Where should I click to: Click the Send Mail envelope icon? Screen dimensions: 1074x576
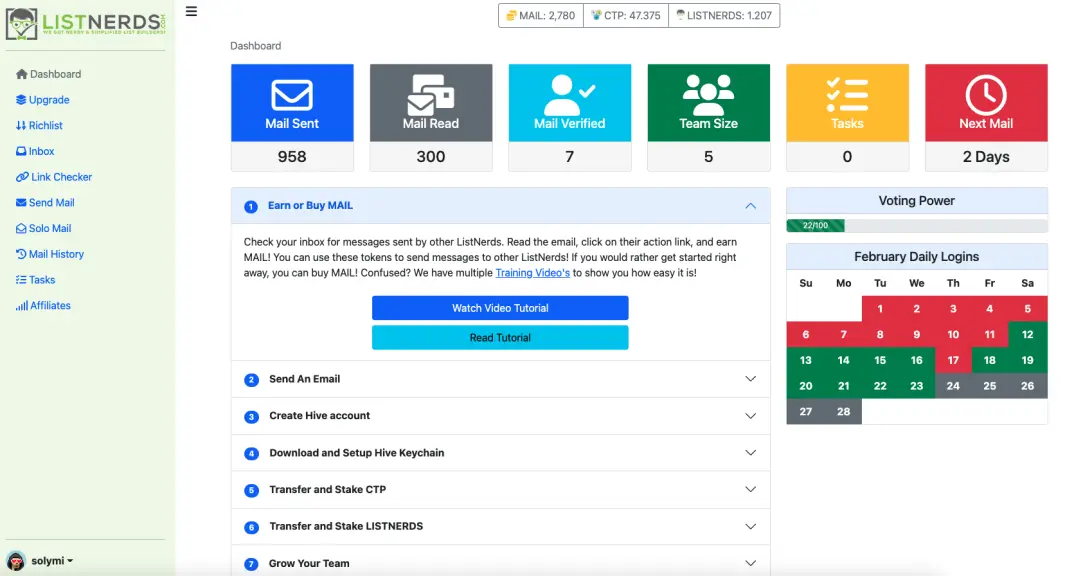[21, 203]
